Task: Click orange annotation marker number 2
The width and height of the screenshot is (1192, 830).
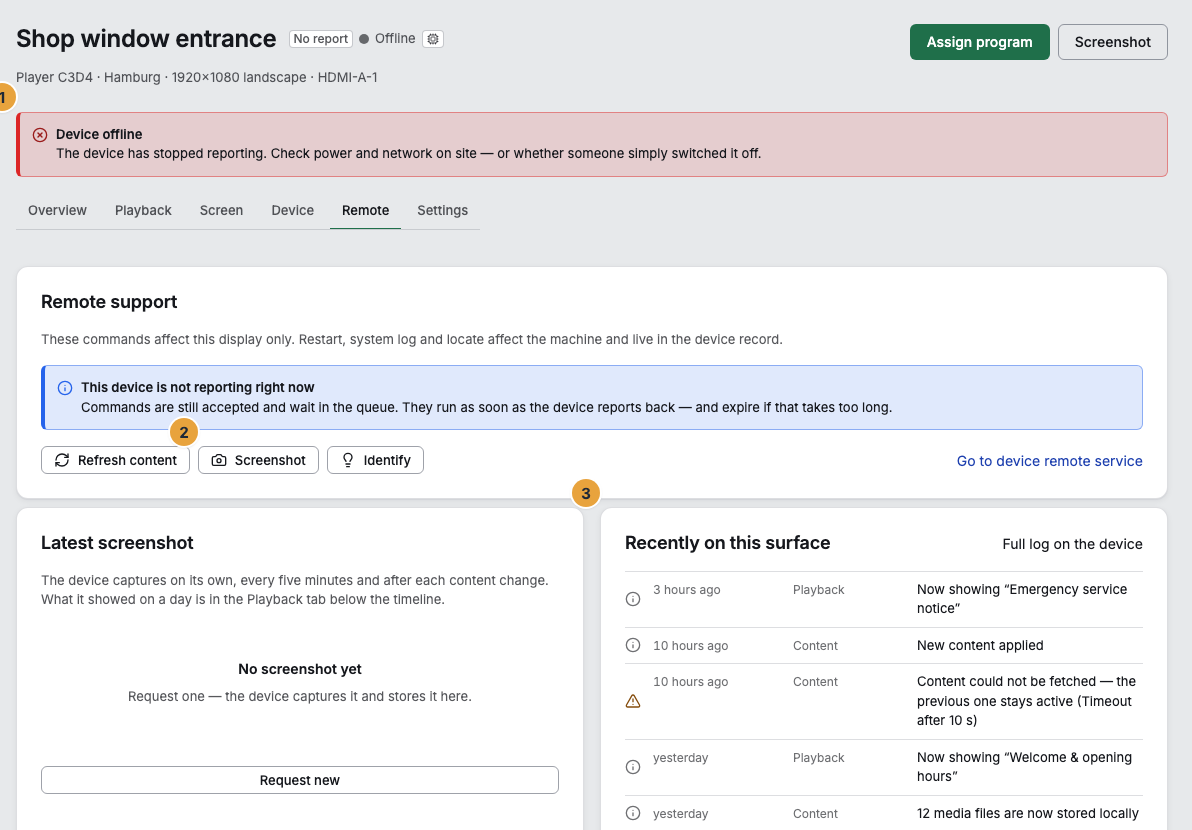Action: pos(184,432)
